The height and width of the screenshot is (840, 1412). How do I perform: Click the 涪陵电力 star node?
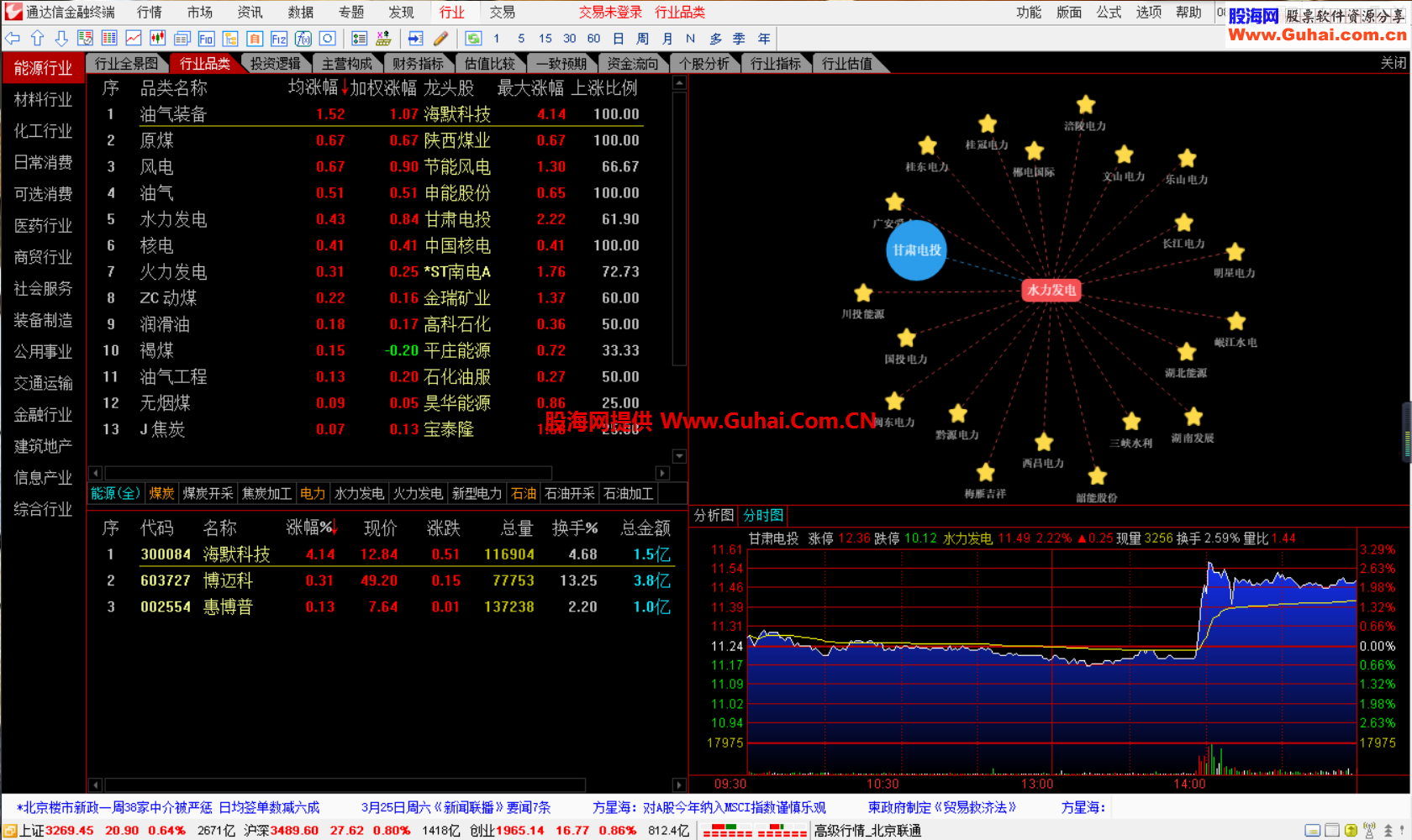point(1086,105)
